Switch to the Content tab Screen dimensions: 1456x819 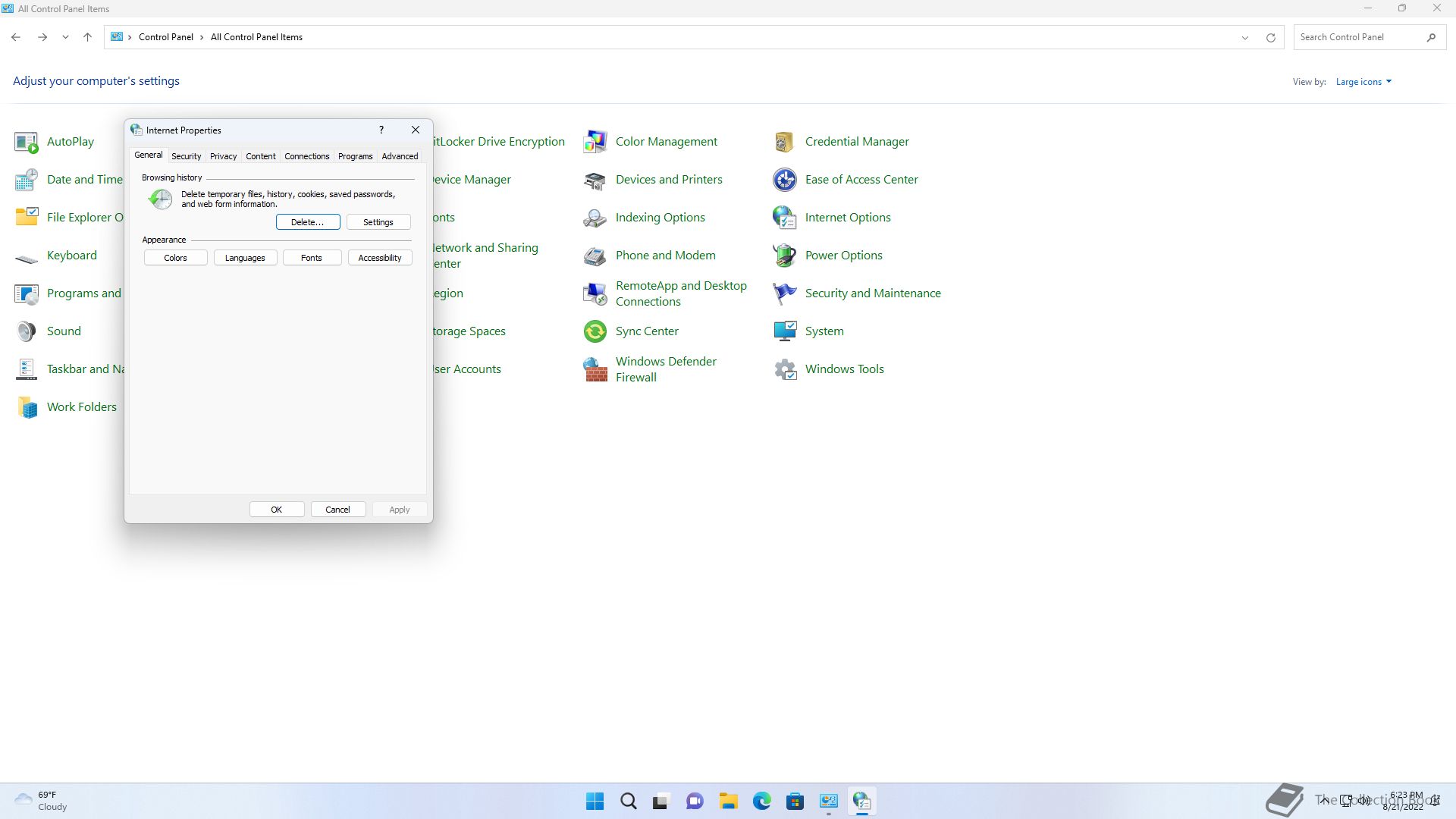[x=260, y=156]
